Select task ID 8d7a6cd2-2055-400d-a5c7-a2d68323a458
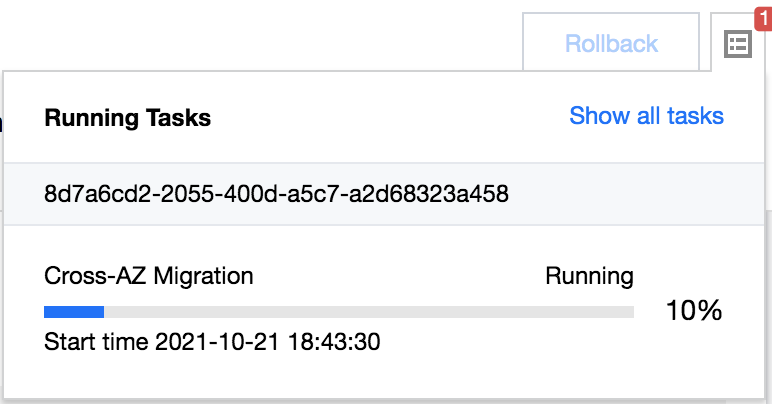This screenshot has width=772, height=404. tap(277, 194)
